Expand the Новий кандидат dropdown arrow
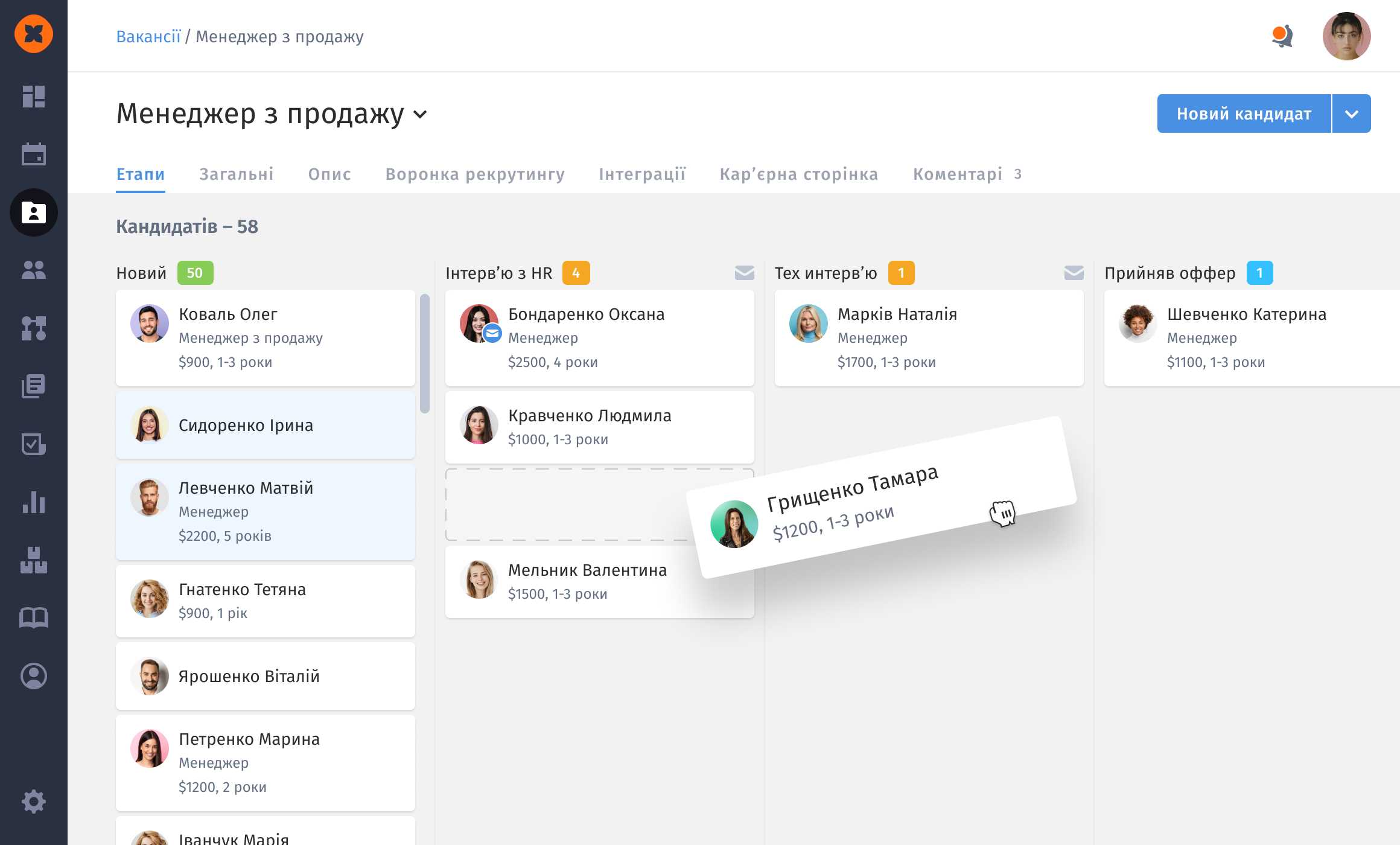The width and height of the screenshot is (1400, 845). (x=1351, y=113)
